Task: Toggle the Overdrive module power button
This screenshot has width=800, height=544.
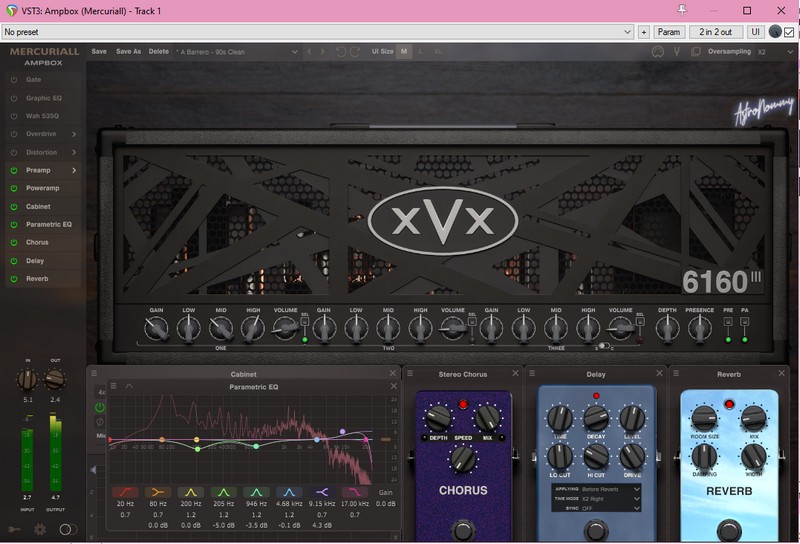Action: pyautogui.click(x=14, y=134)
